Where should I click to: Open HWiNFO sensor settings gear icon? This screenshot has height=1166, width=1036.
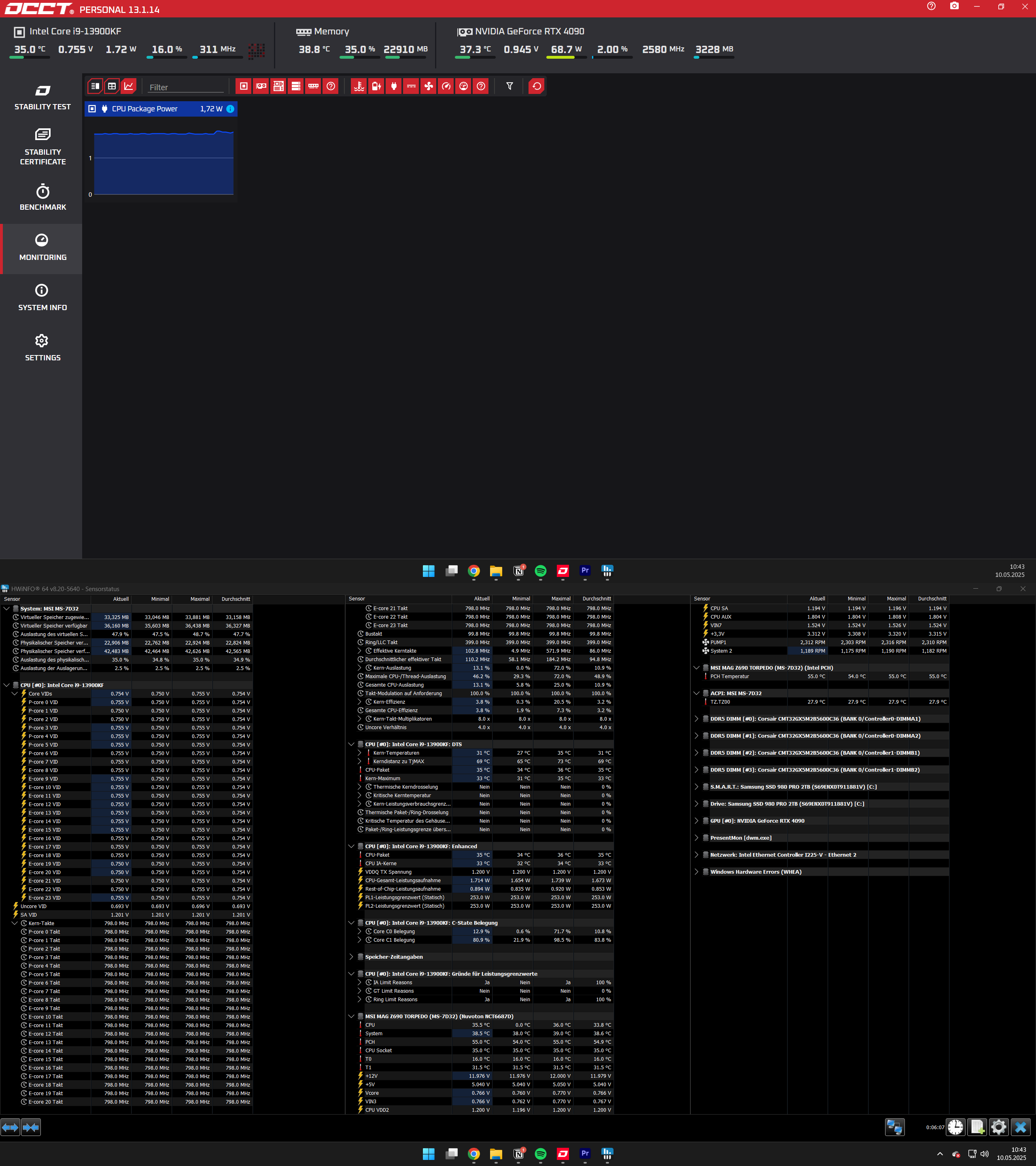998,1127
